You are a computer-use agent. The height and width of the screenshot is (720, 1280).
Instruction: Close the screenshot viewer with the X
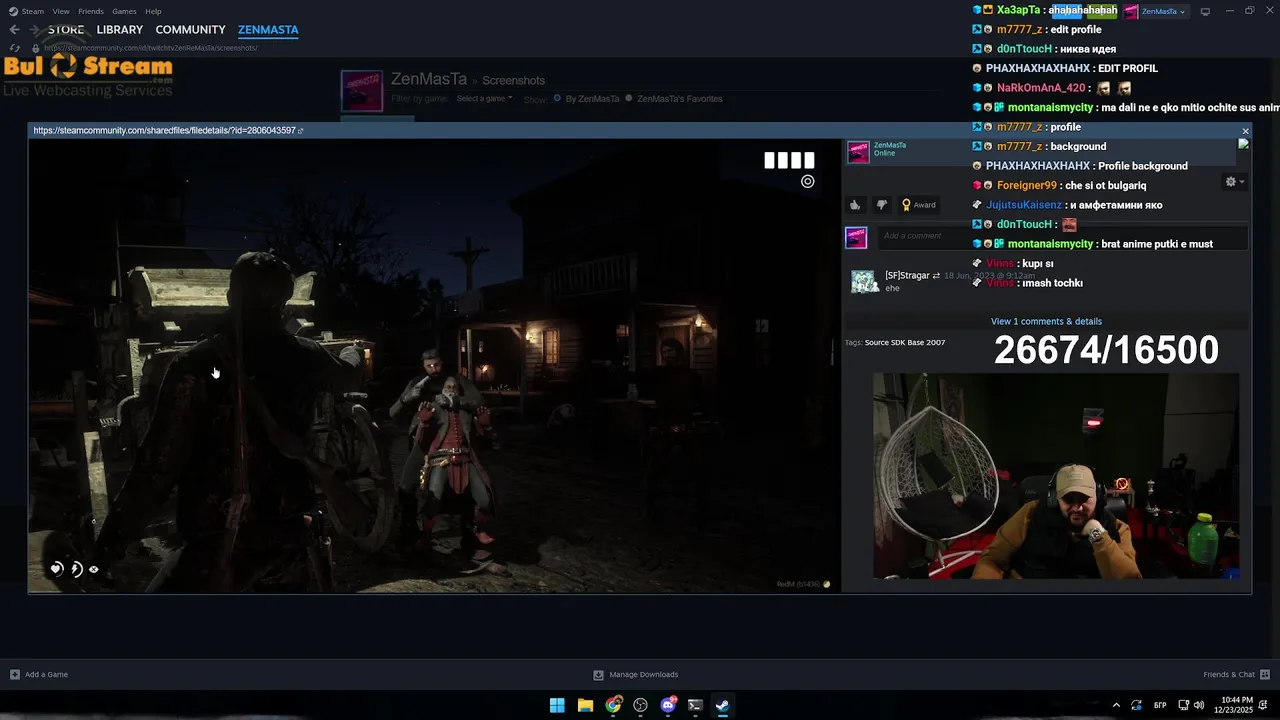coord(1245,131)
